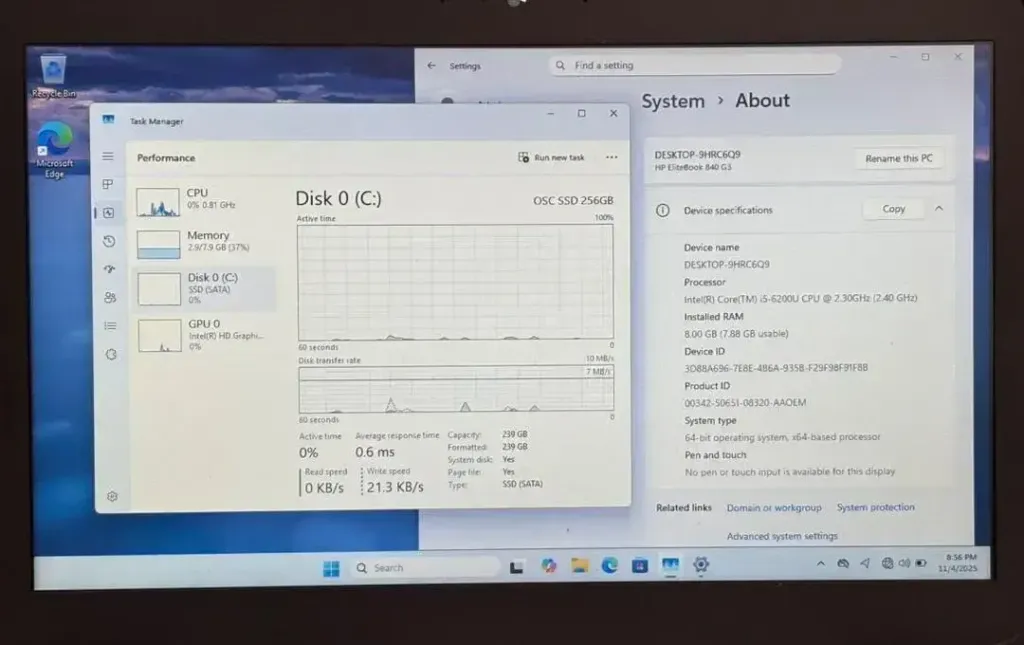Open Users page in Task Manager sidebar

pos(110,297)
